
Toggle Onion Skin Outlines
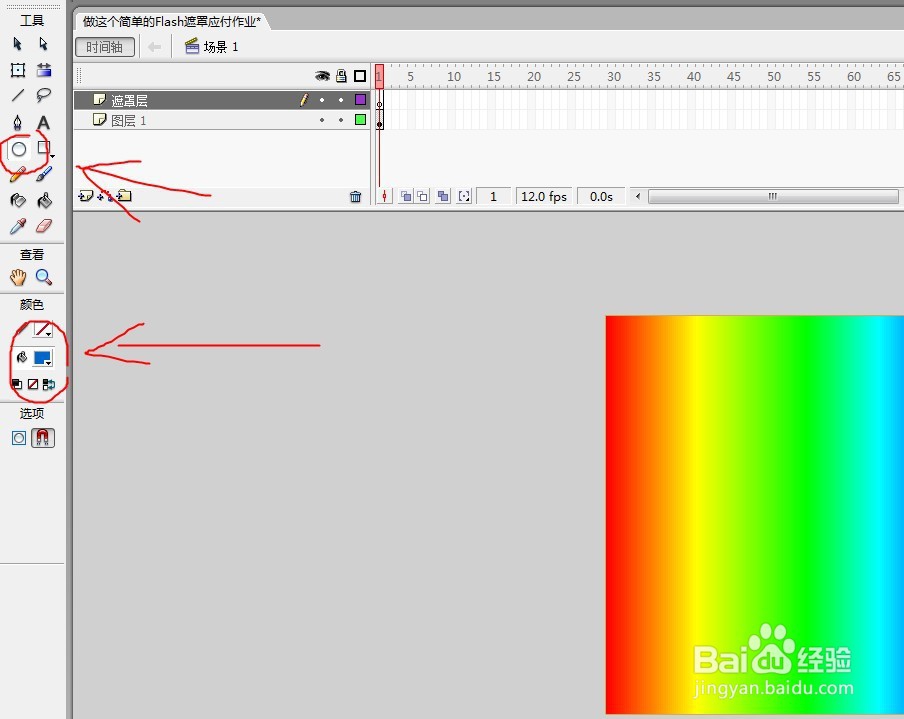pos(423,197)
